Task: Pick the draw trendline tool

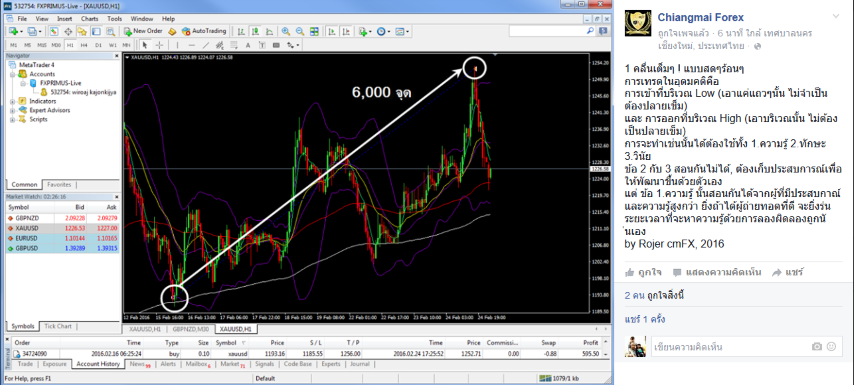Action: [206, 45]
